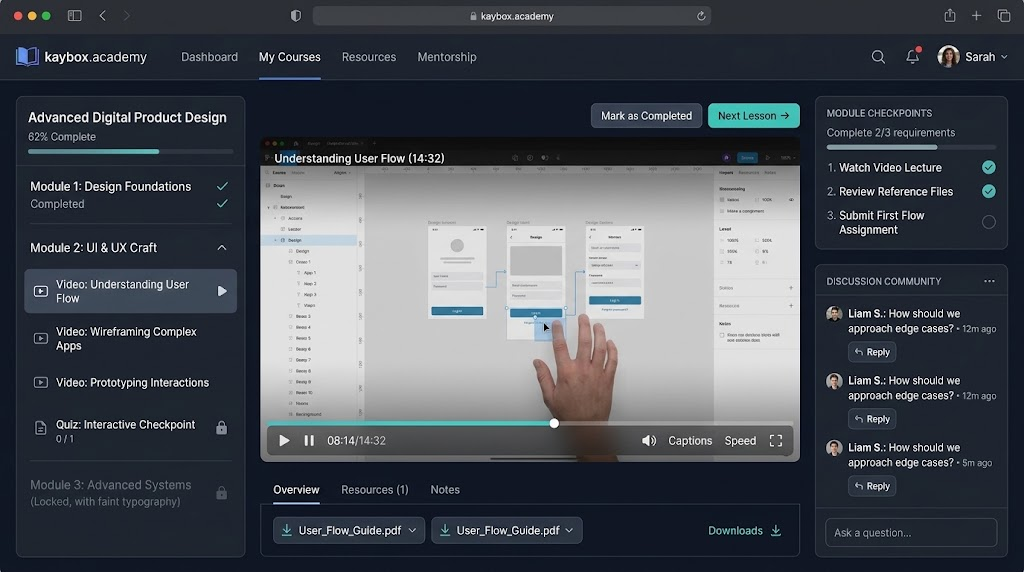Toggle Watch Video Lecture checkpoint check
The width and height of the screenshot is (1024, 572).
click(989, 168)
